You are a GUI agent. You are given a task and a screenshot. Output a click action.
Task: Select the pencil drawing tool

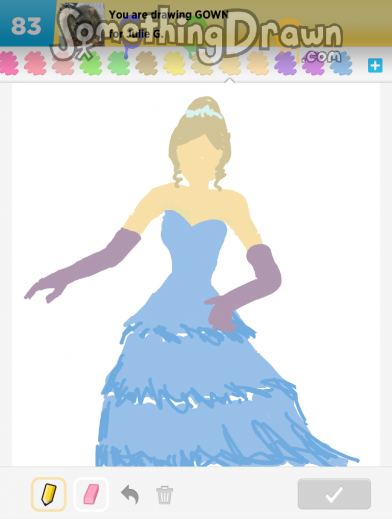(x=49, y=494)
